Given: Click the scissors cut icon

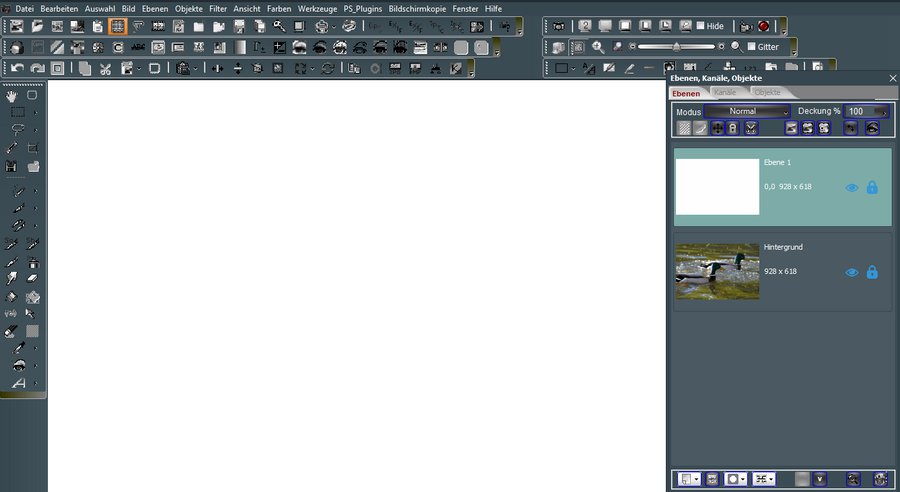Looking at the screenshot, I should pyautogui.click(x=105, y=68).
